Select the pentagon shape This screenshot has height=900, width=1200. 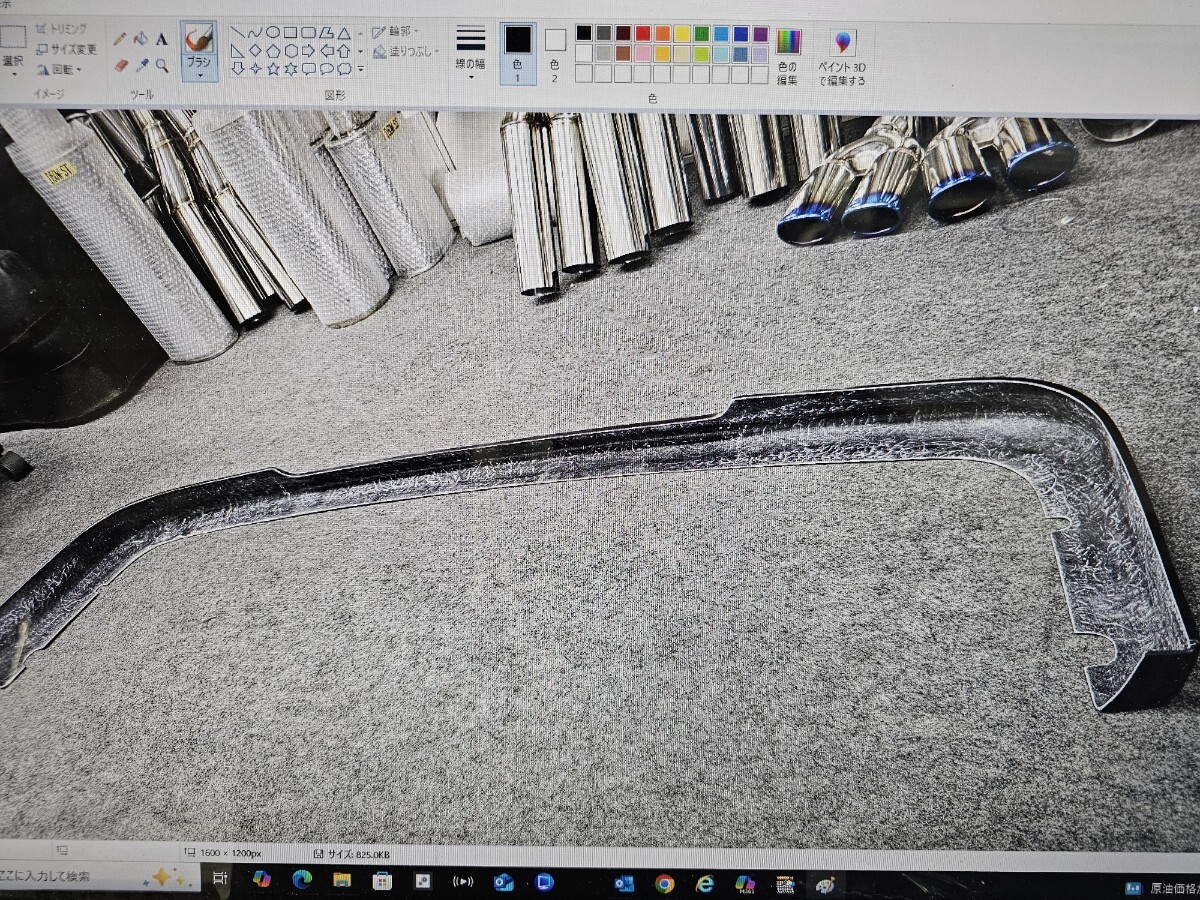[x=273, y=50]
